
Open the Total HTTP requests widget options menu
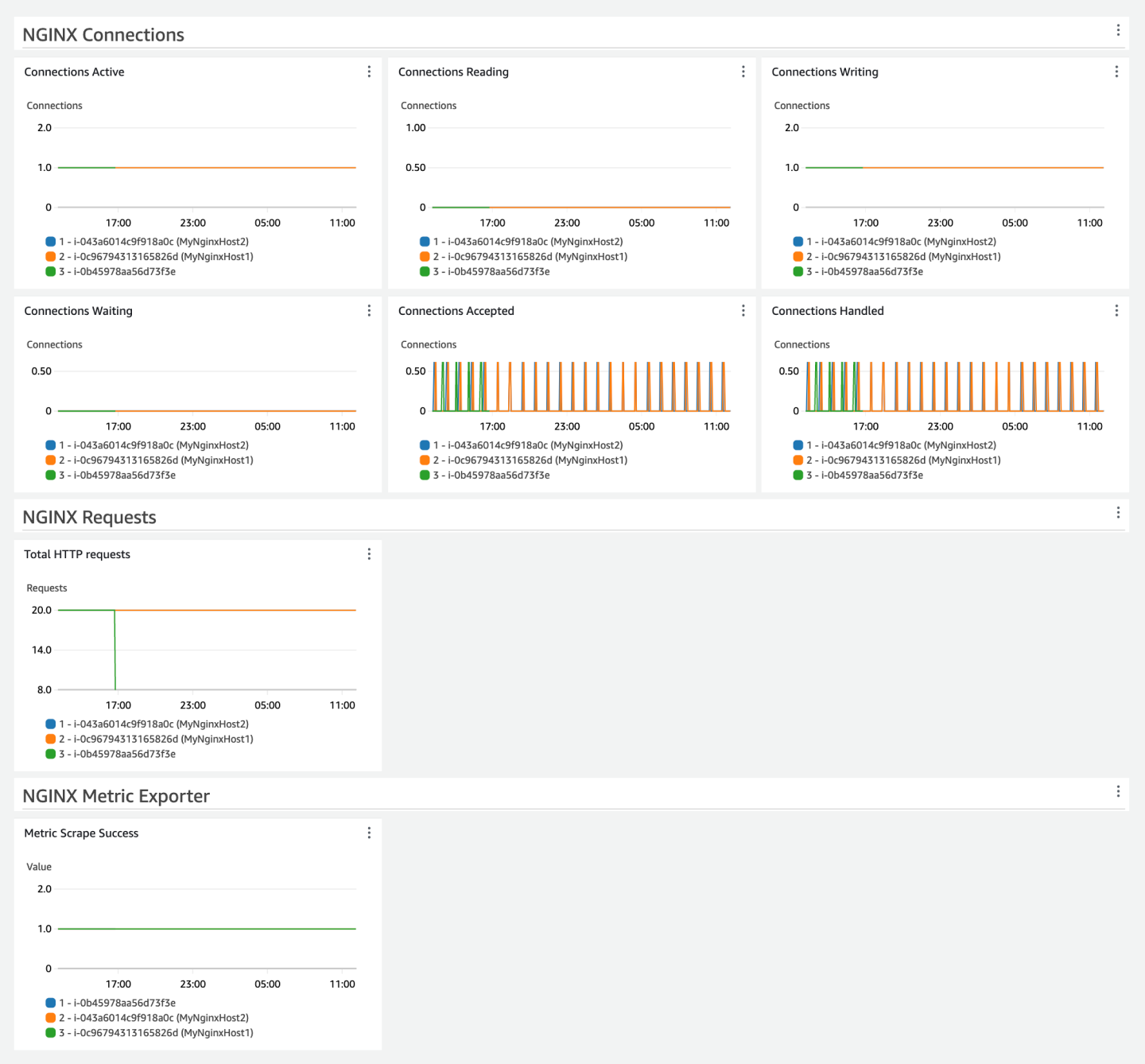pyautogui.click(x=369, y=553)
